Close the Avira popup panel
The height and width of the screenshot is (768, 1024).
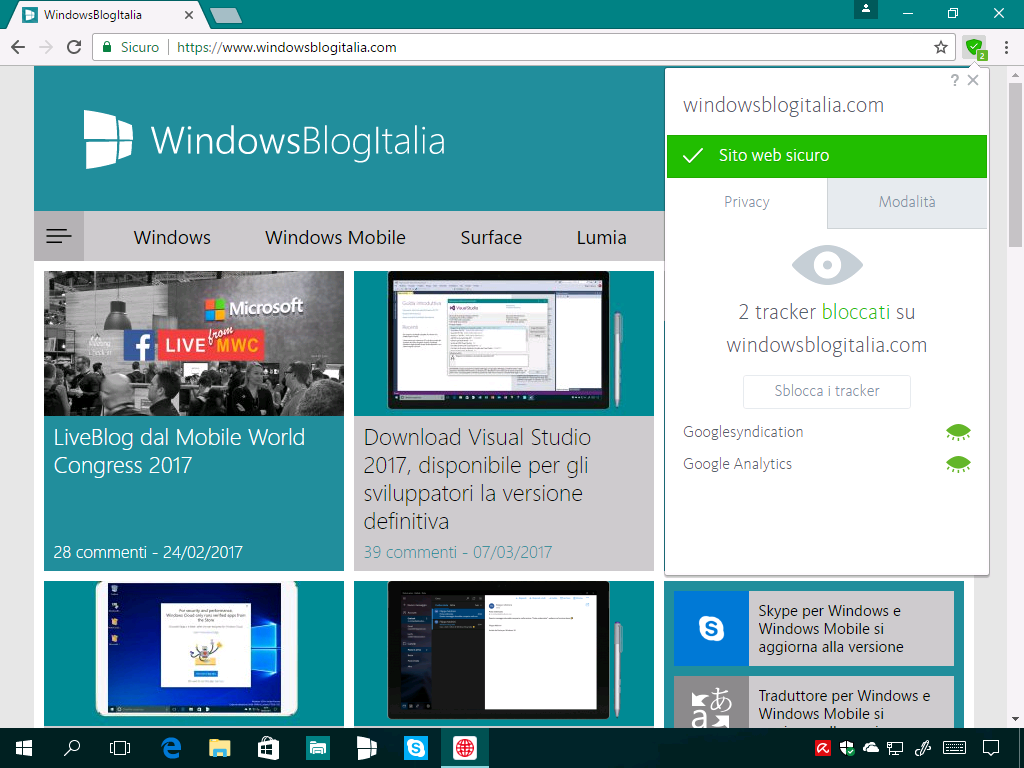(973, 80)
